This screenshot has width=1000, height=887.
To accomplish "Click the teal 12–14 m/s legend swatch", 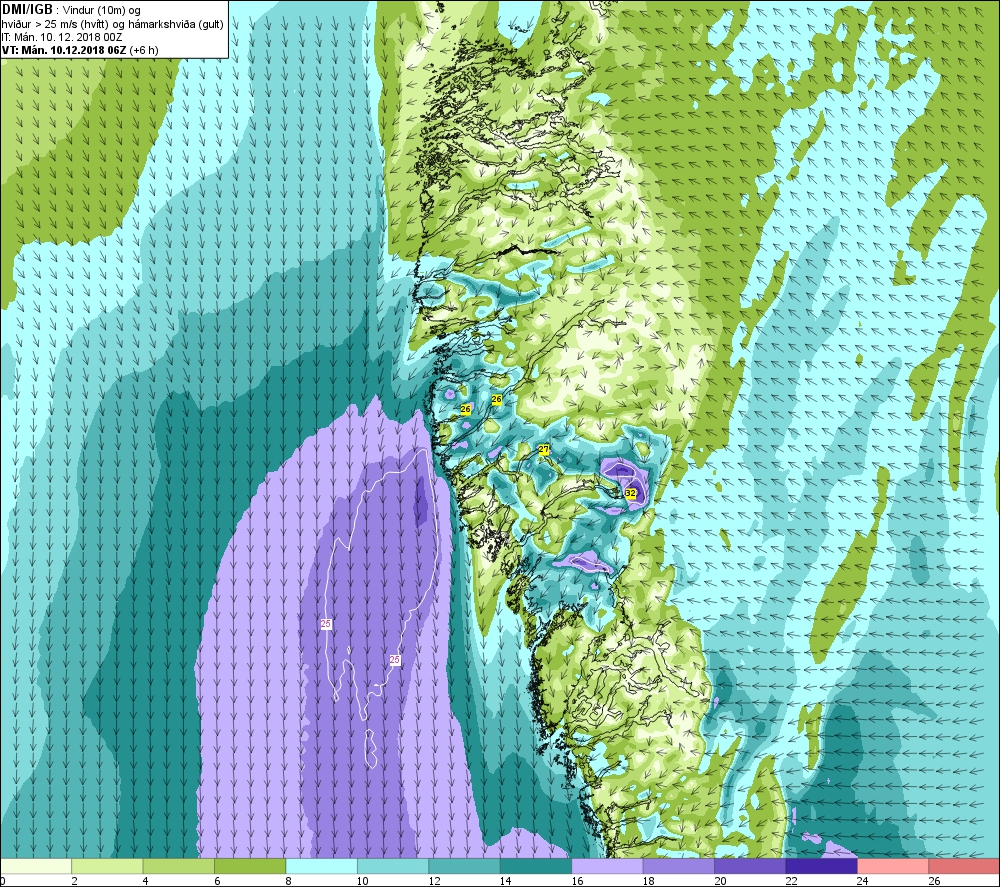I will [464, 866].
